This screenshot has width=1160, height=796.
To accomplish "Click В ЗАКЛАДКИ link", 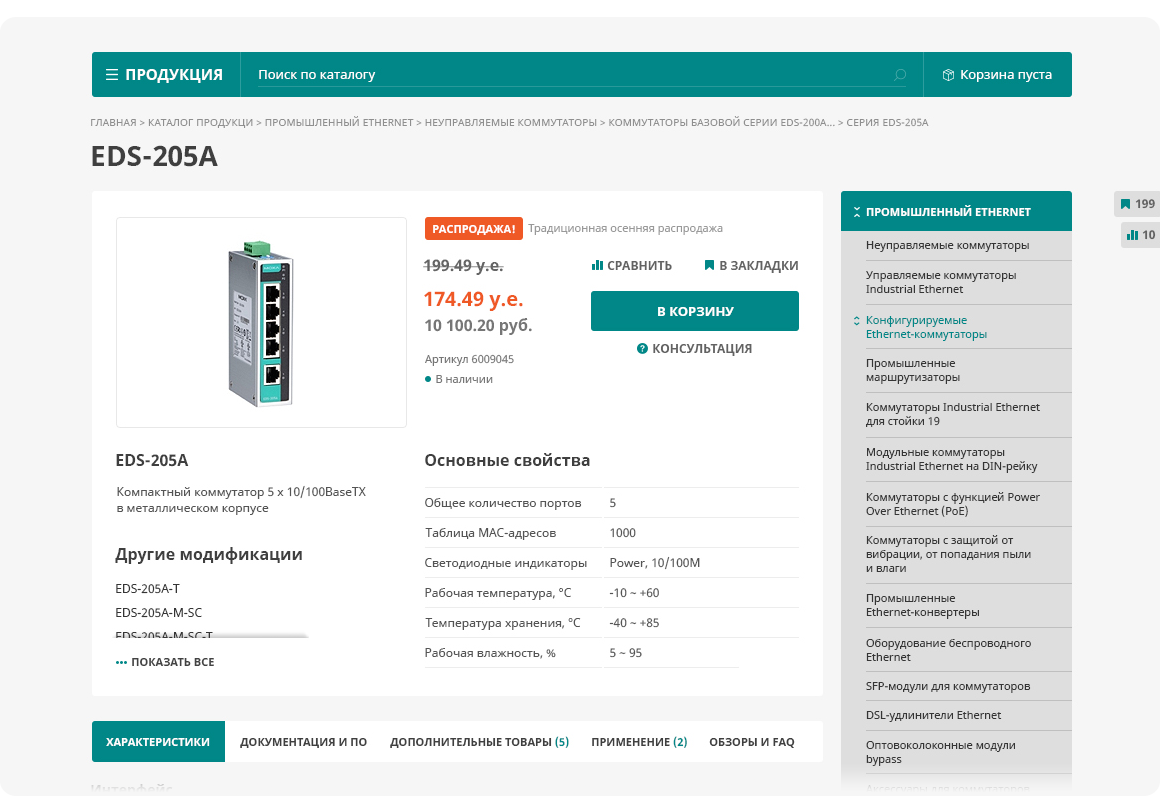I will 752,266.
